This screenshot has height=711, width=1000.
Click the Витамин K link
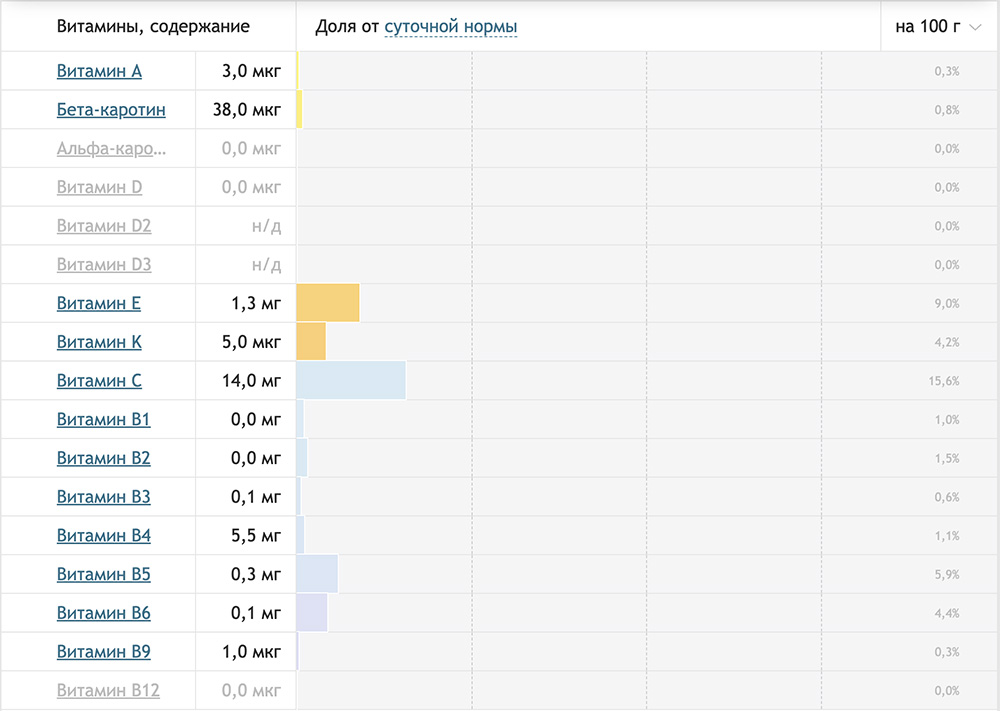99,342
